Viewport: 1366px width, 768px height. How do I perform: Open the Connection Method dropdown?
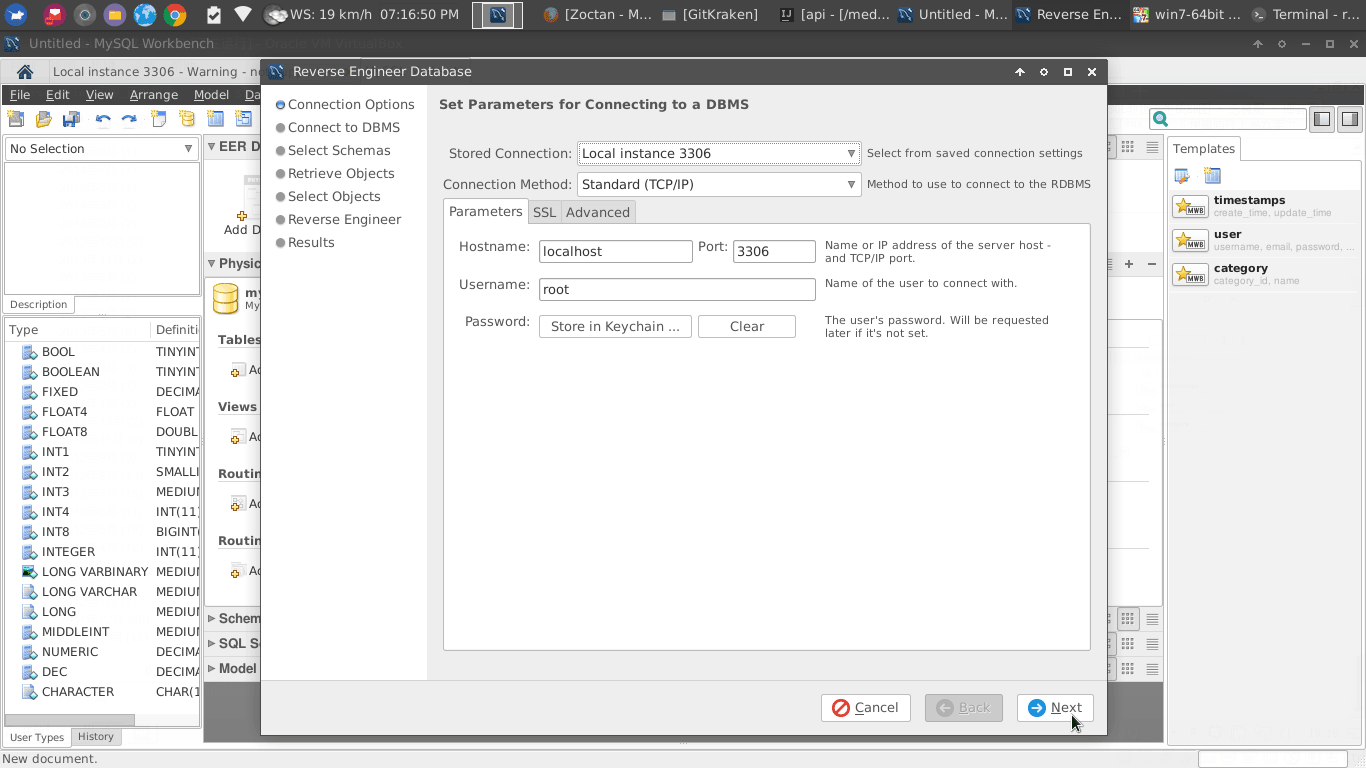coord(718,184)
